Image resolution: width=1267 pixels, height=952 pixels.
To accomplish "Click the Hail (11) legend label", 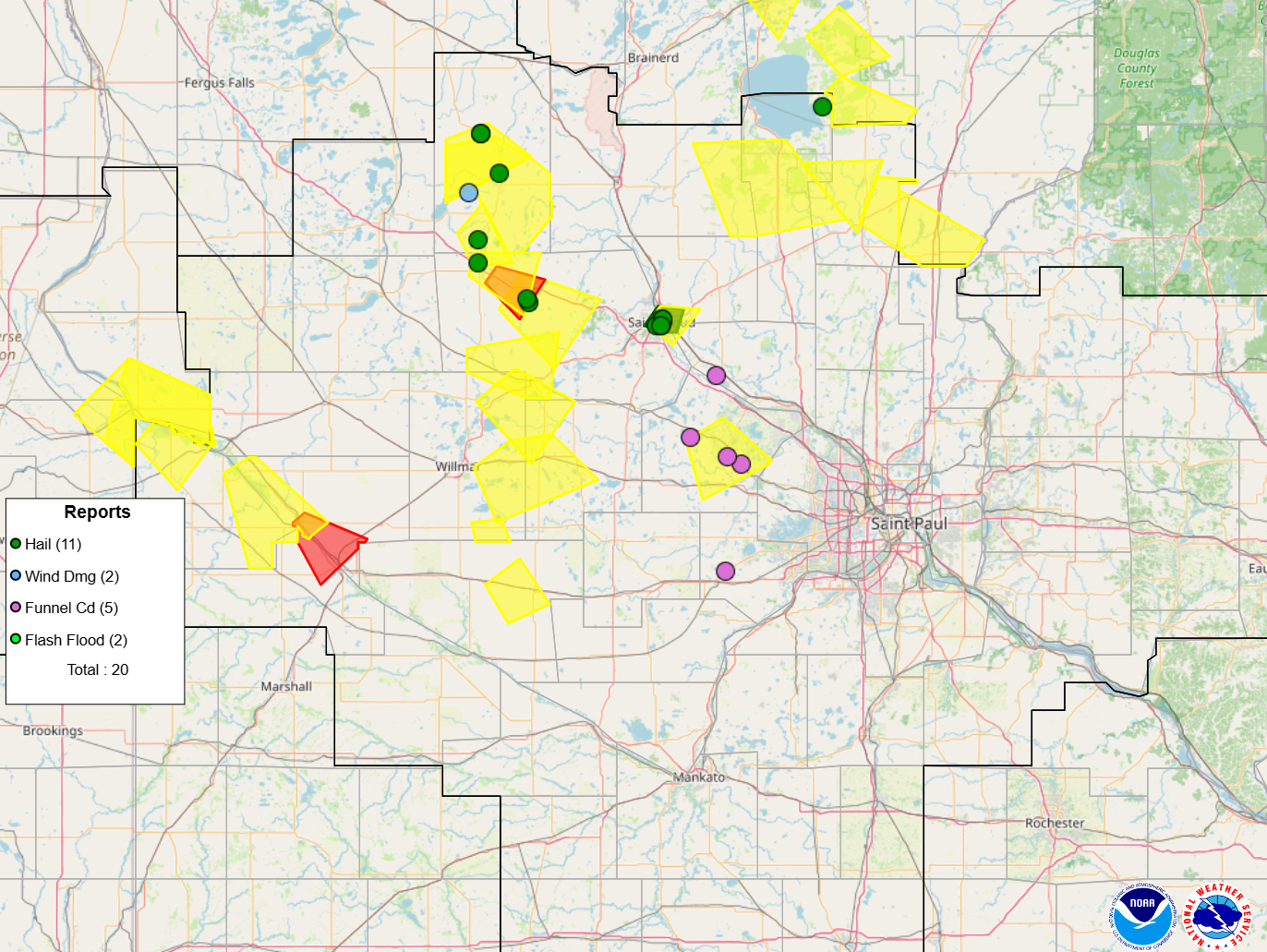I will 54,544.
